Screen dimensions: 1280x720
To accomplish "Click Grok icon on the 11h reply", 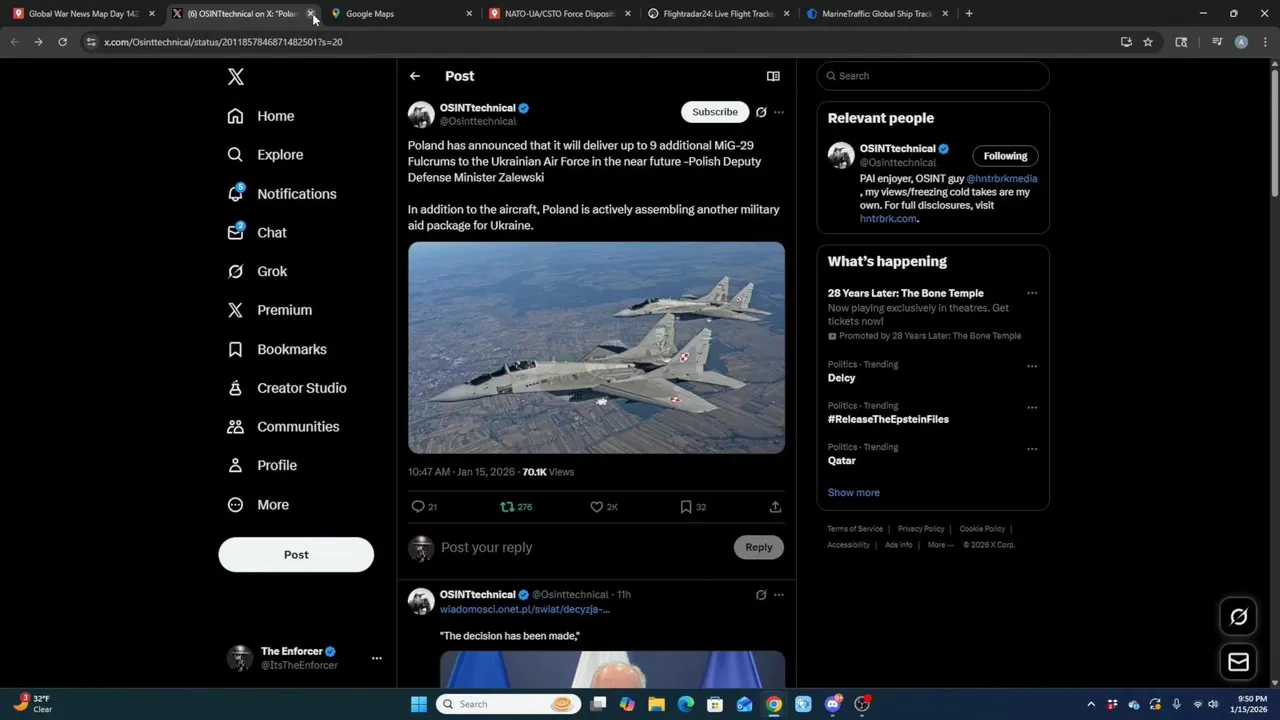I will click(761, 595).
